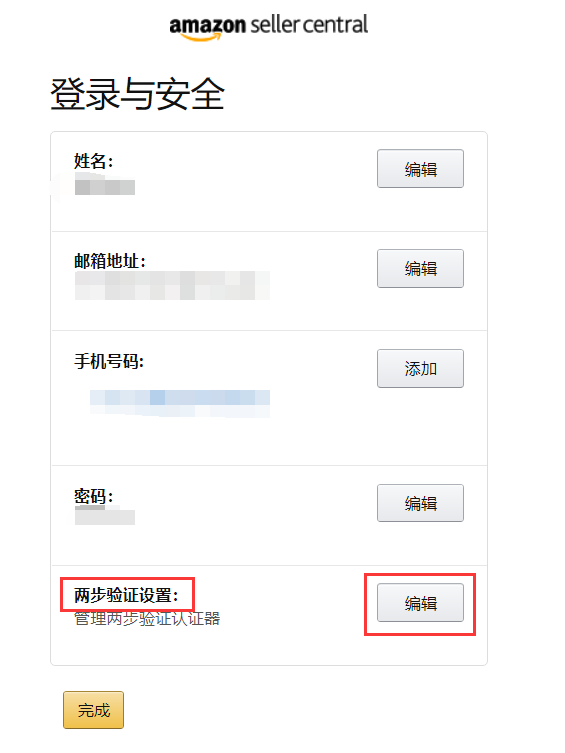Click the masked password value
Image resolution: width=565 pixels, height=753 pixels.
(x=105, y=517)
